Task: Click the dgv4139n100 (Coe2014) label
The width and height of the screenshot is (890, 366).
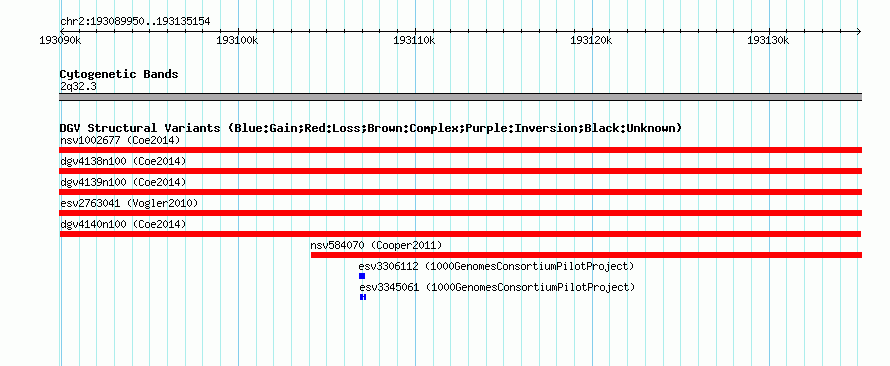Action: pos(123,183)
